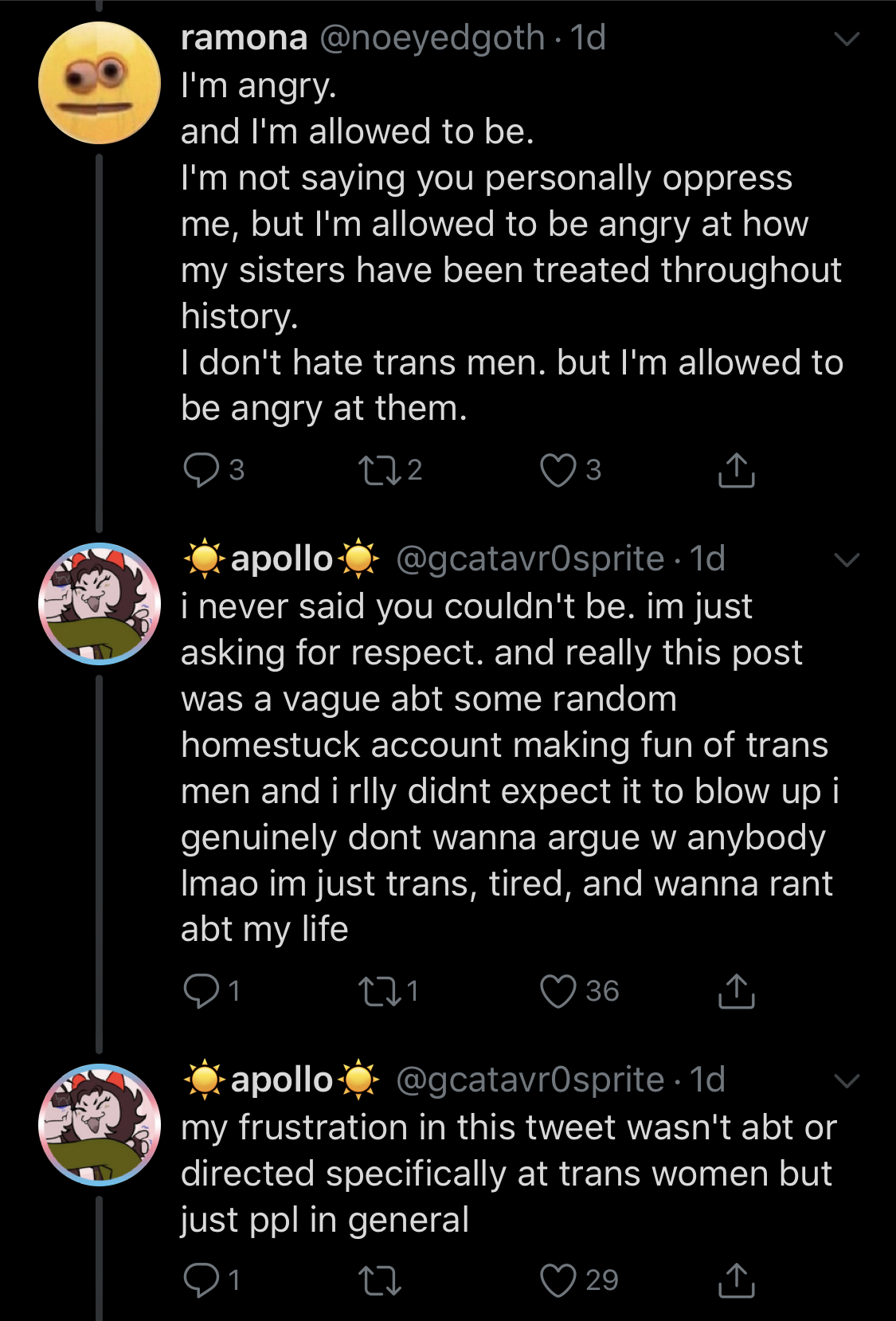
Task: Share ramona's tweet
Action: coord(736,470)
